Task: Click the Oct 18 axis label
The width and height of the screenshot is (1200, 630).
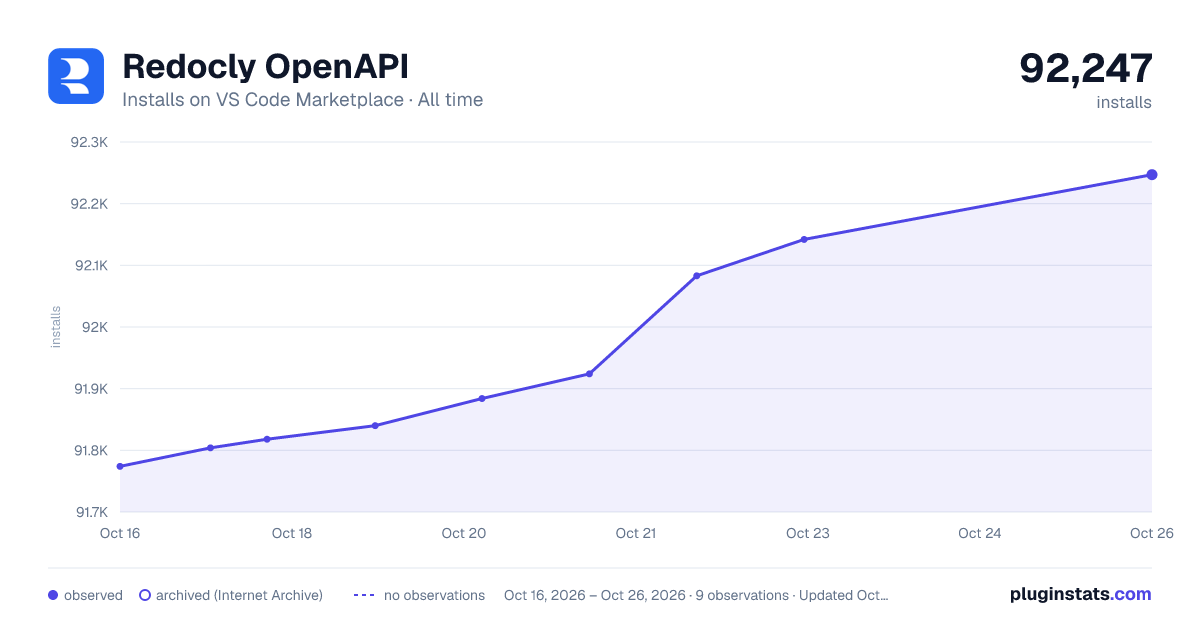Action: [x=292, y=533]
